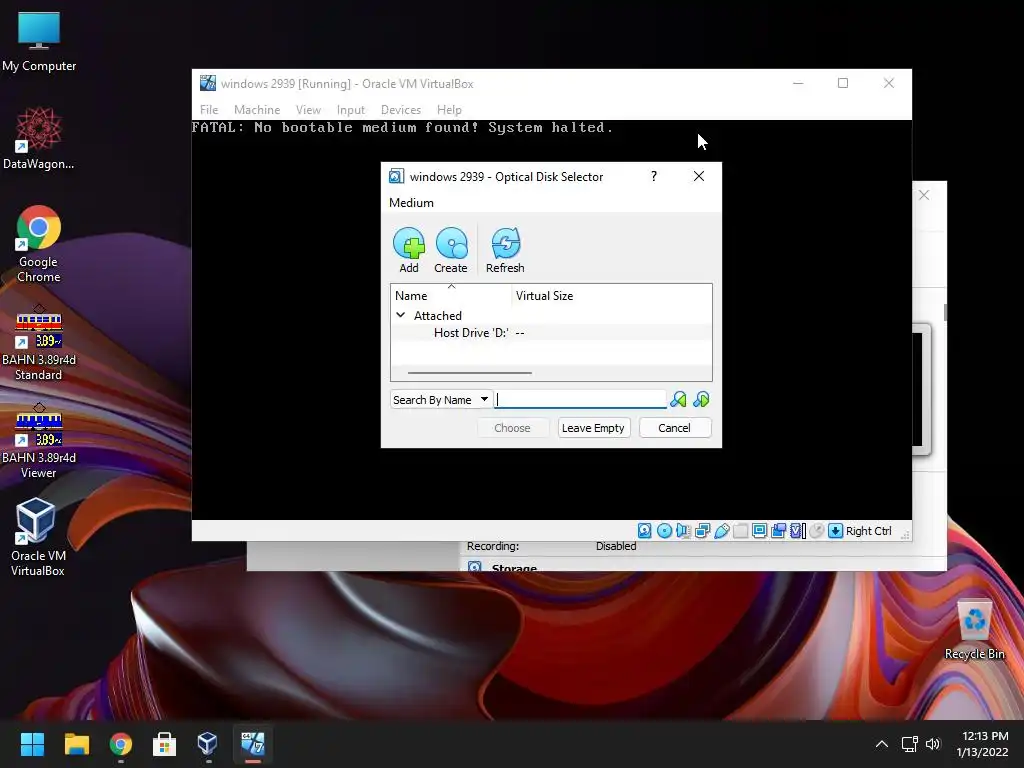
Task: Click the Choose button
Action: pos(513,428)
